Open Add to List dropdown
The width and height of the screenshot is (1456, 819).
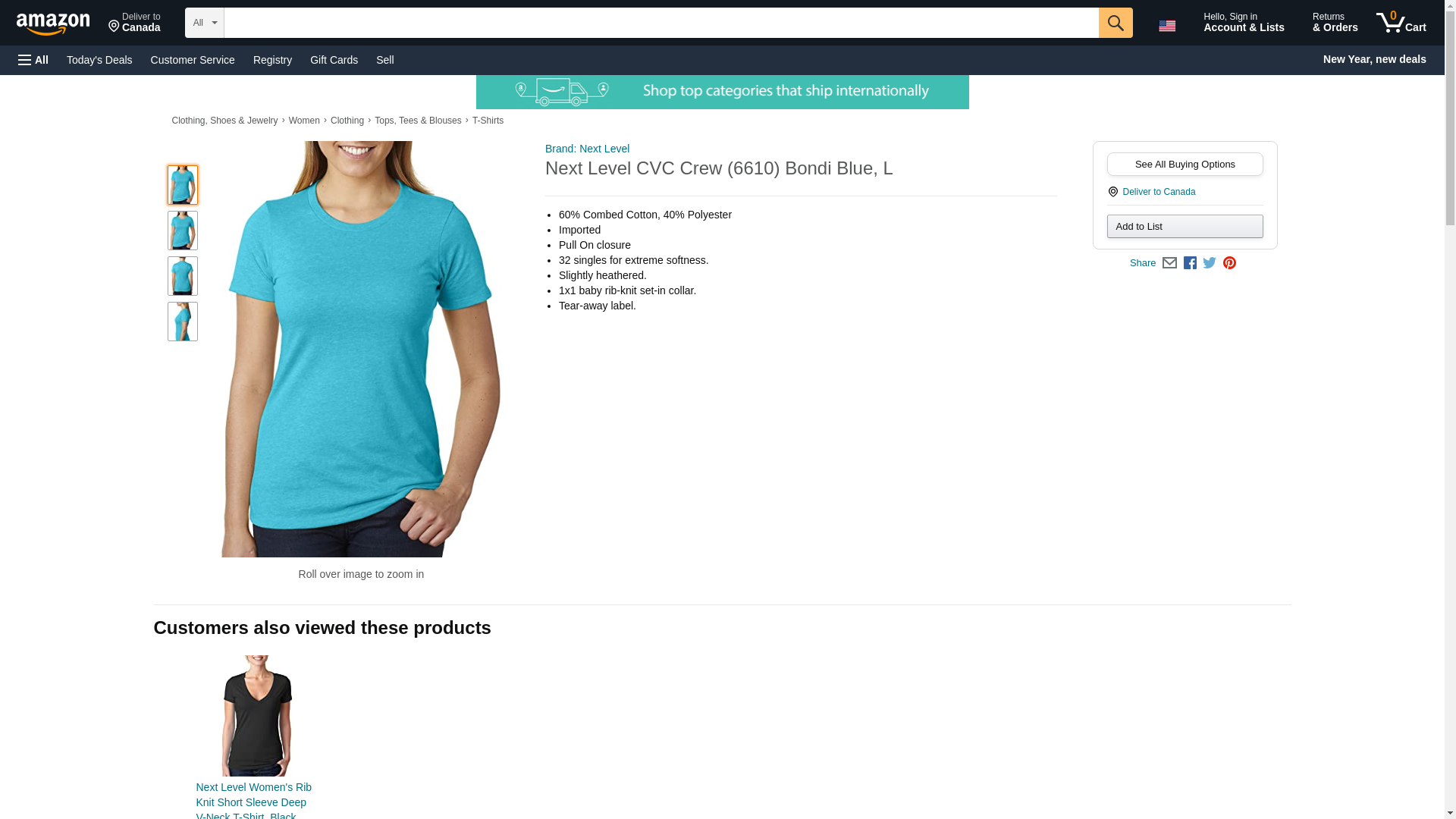(1185, 227)
